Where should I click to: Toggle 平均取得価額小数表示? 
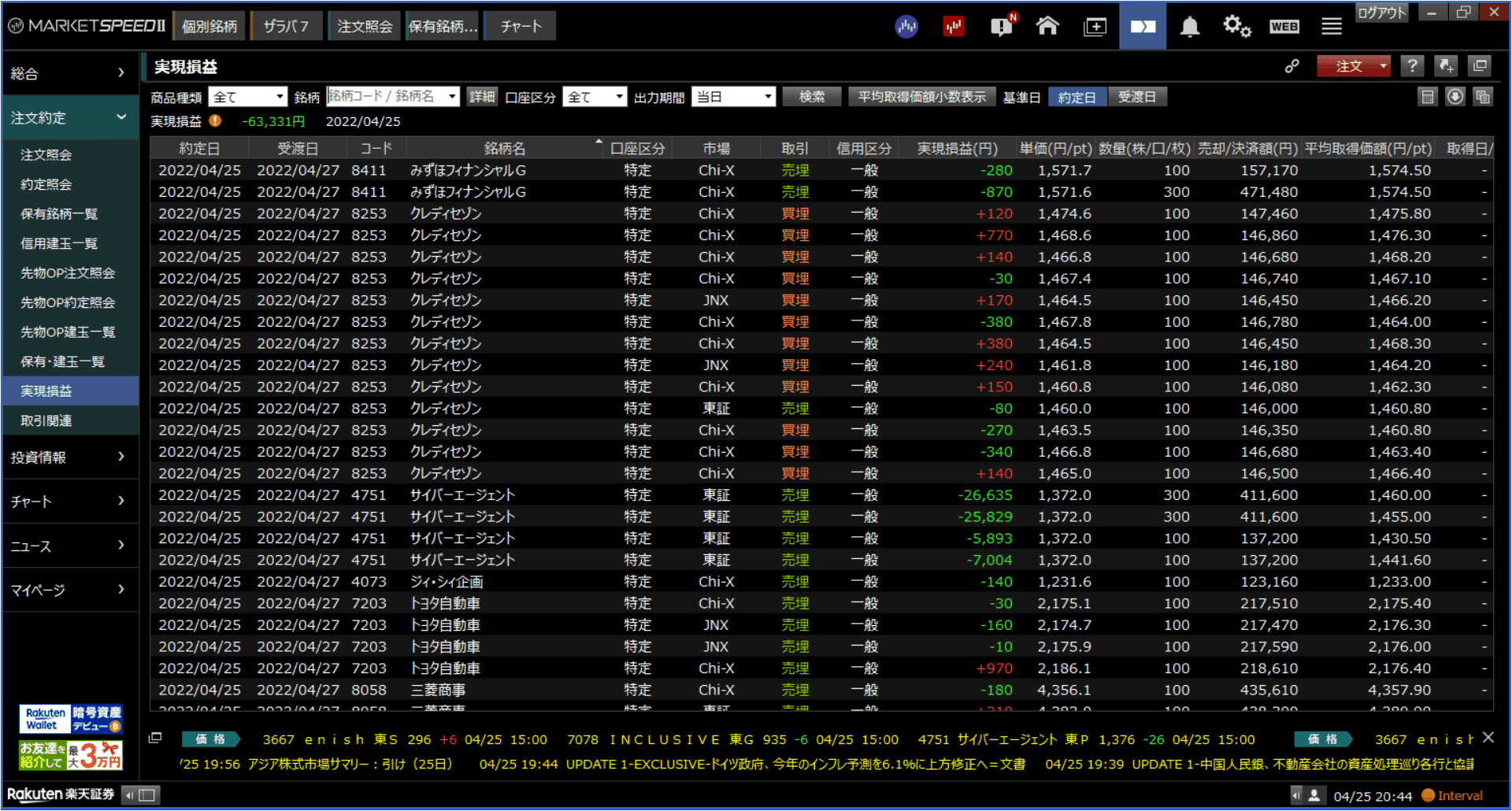pos(921,97)
